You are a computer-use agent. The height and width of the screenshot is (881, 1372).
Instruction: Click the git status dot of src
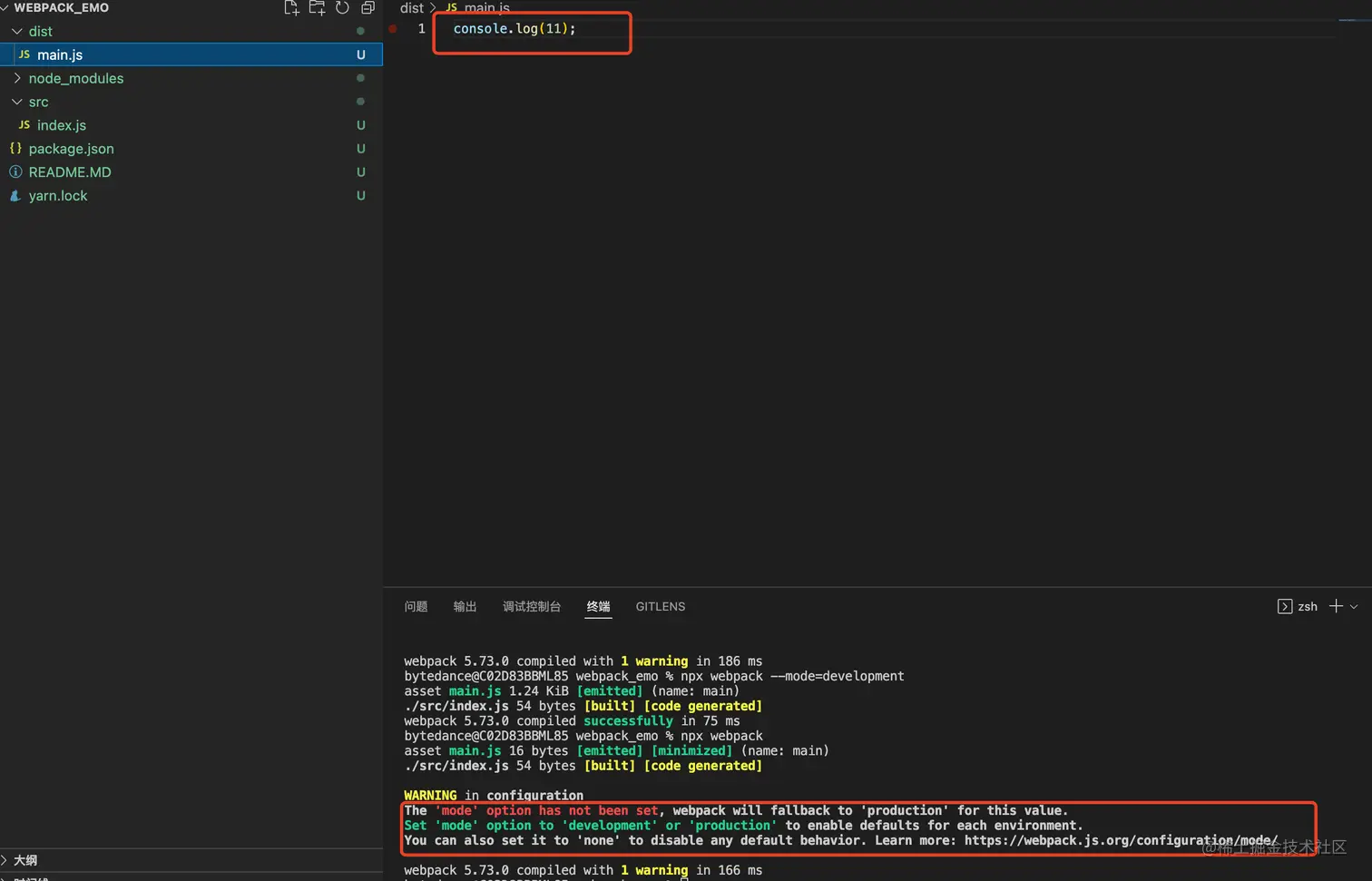tap(360, 102)
